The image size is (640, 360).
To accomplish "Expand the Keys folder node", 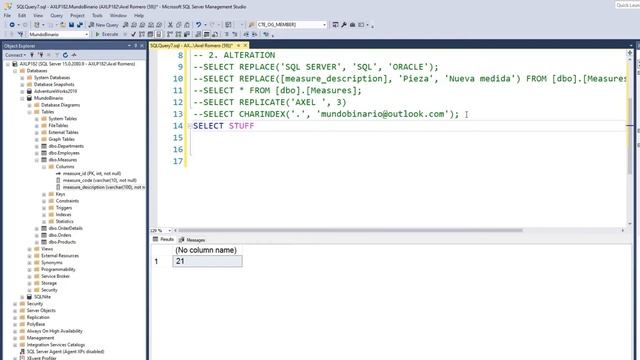I will [x=44, y=194].
